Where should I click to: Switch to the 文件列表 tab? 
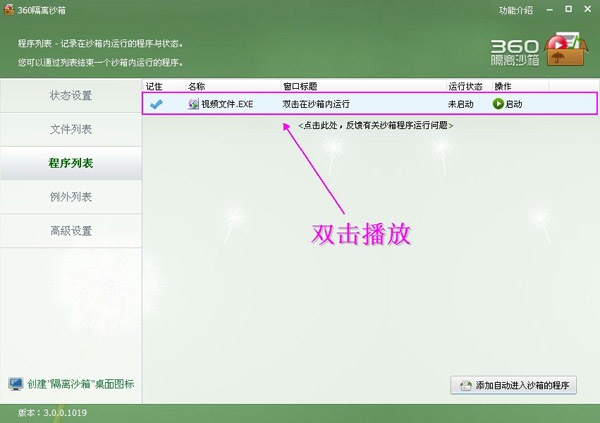click(71, 129)
